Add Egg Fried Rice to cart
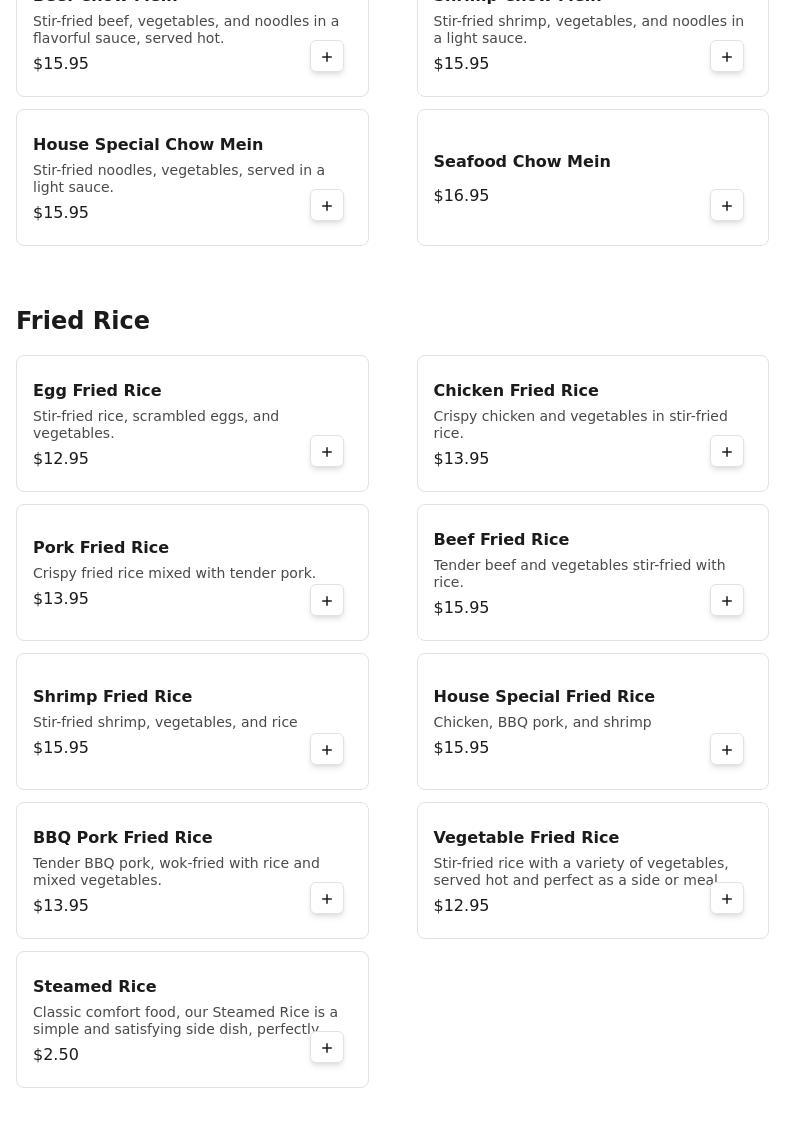Viewport: 785px width, 1145px height. click(327, 452)
